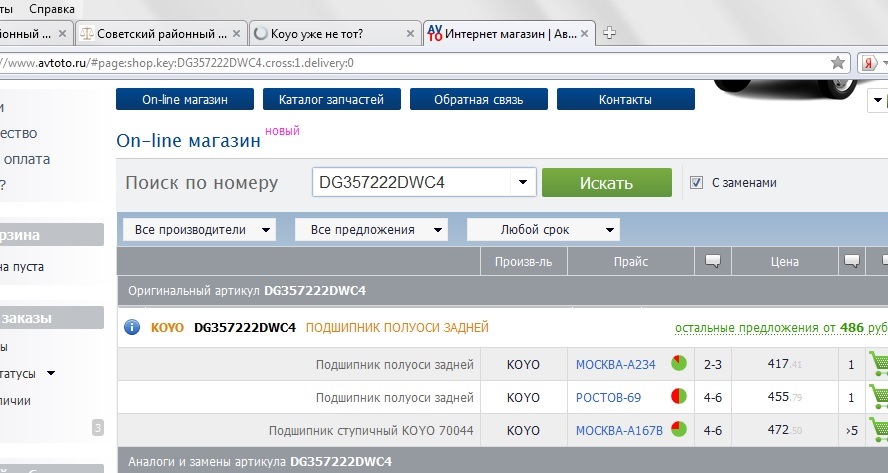The image size is (888, 473).
Task: Switch to 'Советский районный' browser tab
Action: pos(158,33)
